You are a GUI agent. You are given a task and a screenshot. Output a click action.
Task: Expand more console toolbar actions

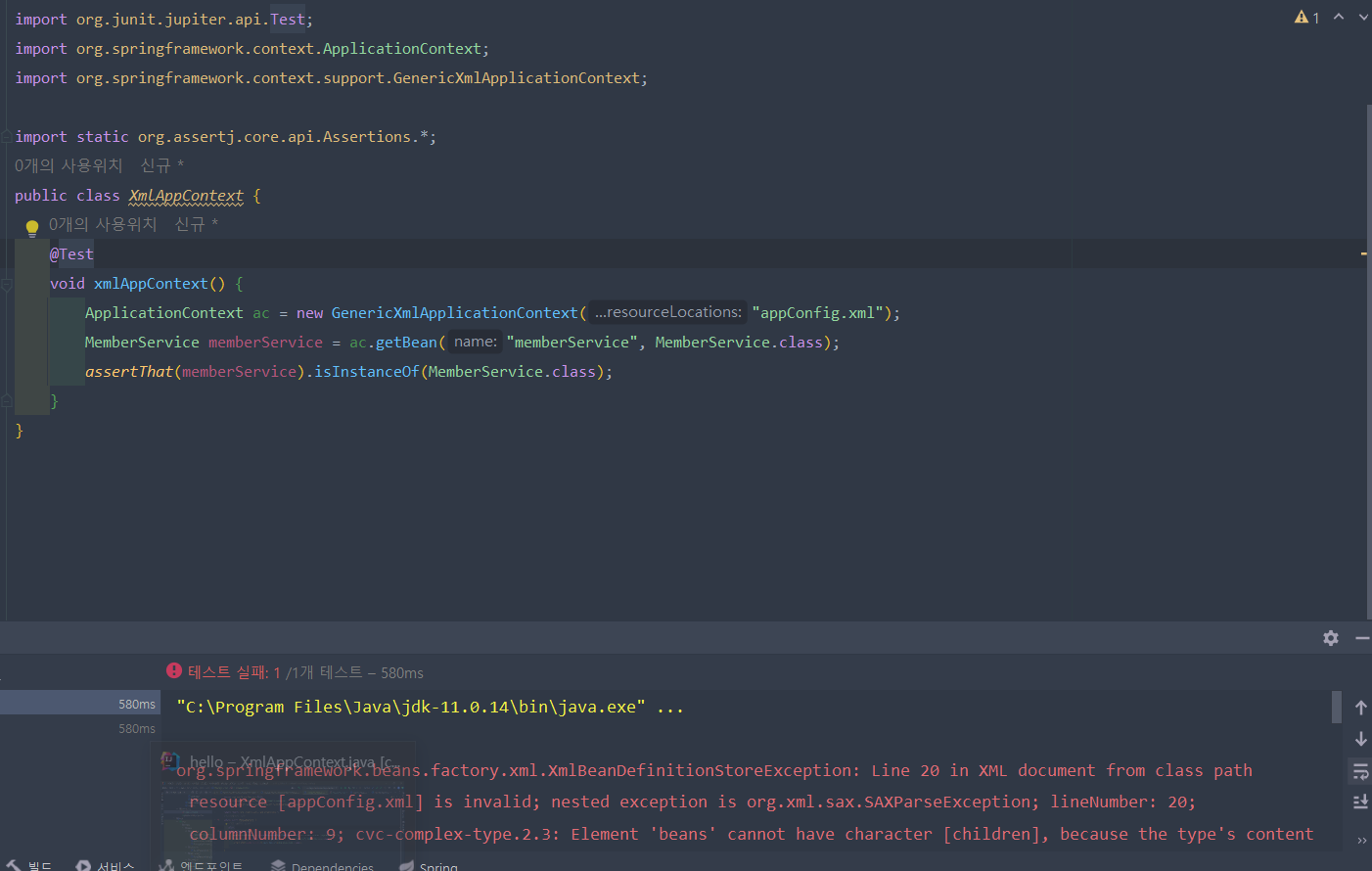pyautogui.click(x=1361, y=841)
